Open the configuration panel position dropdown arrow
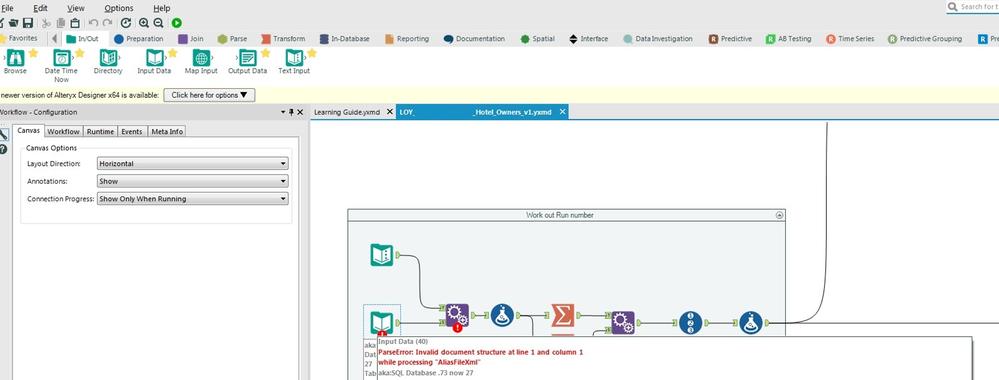The height and width of the screenshot is (380, 999). [x=284, y=112]
